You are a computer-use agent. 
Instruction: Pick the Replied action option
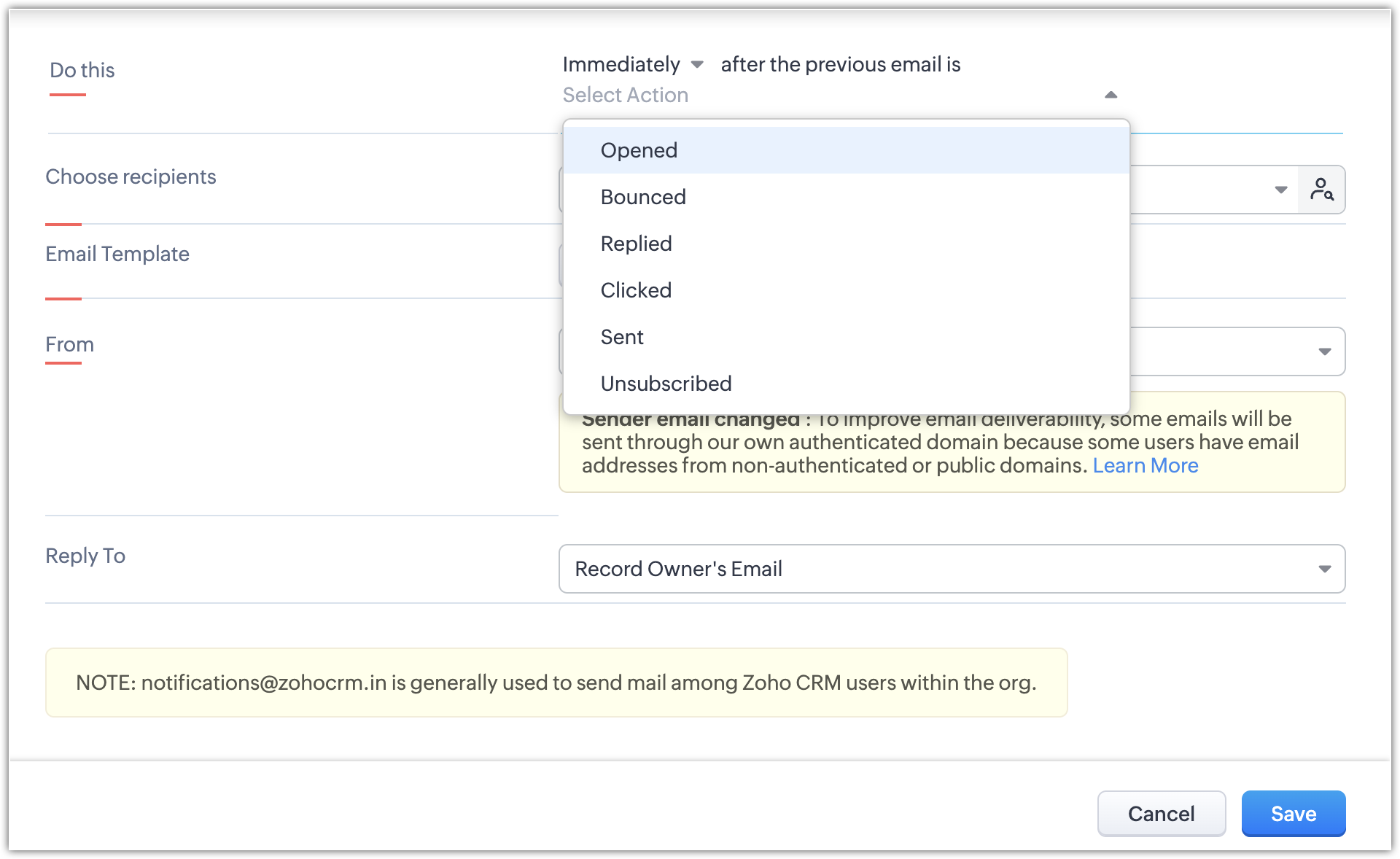(x=636, y=244)
